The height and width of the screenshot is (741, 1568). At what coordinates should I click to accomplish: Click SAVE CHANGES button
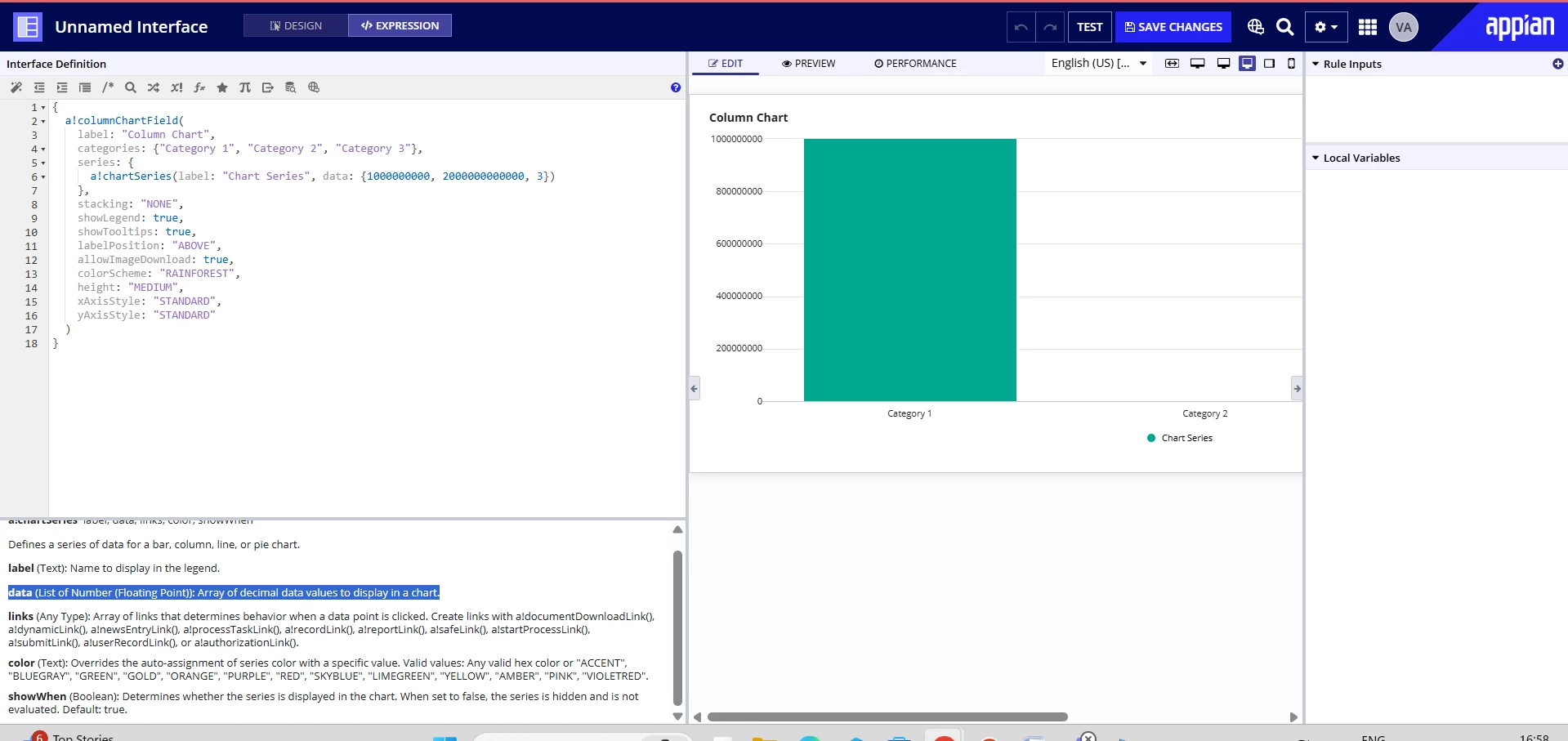pyautogui.click(x=1173, y=27)
